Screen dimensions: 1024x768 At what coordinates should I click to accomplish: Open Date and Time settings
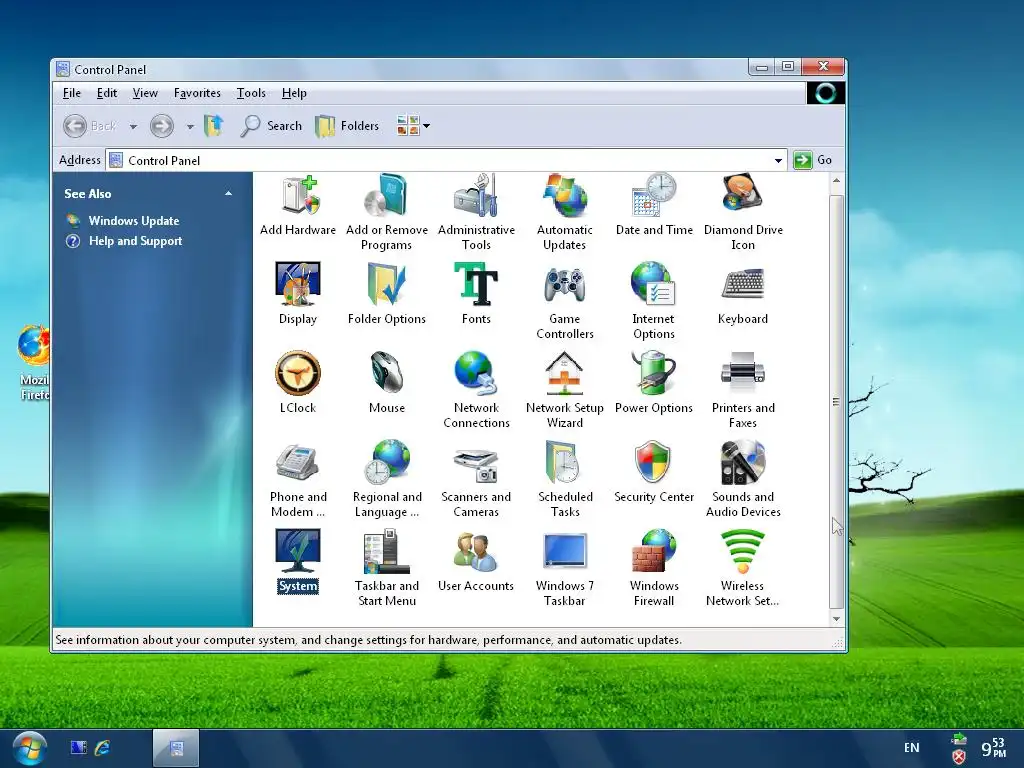coord(654,204)
